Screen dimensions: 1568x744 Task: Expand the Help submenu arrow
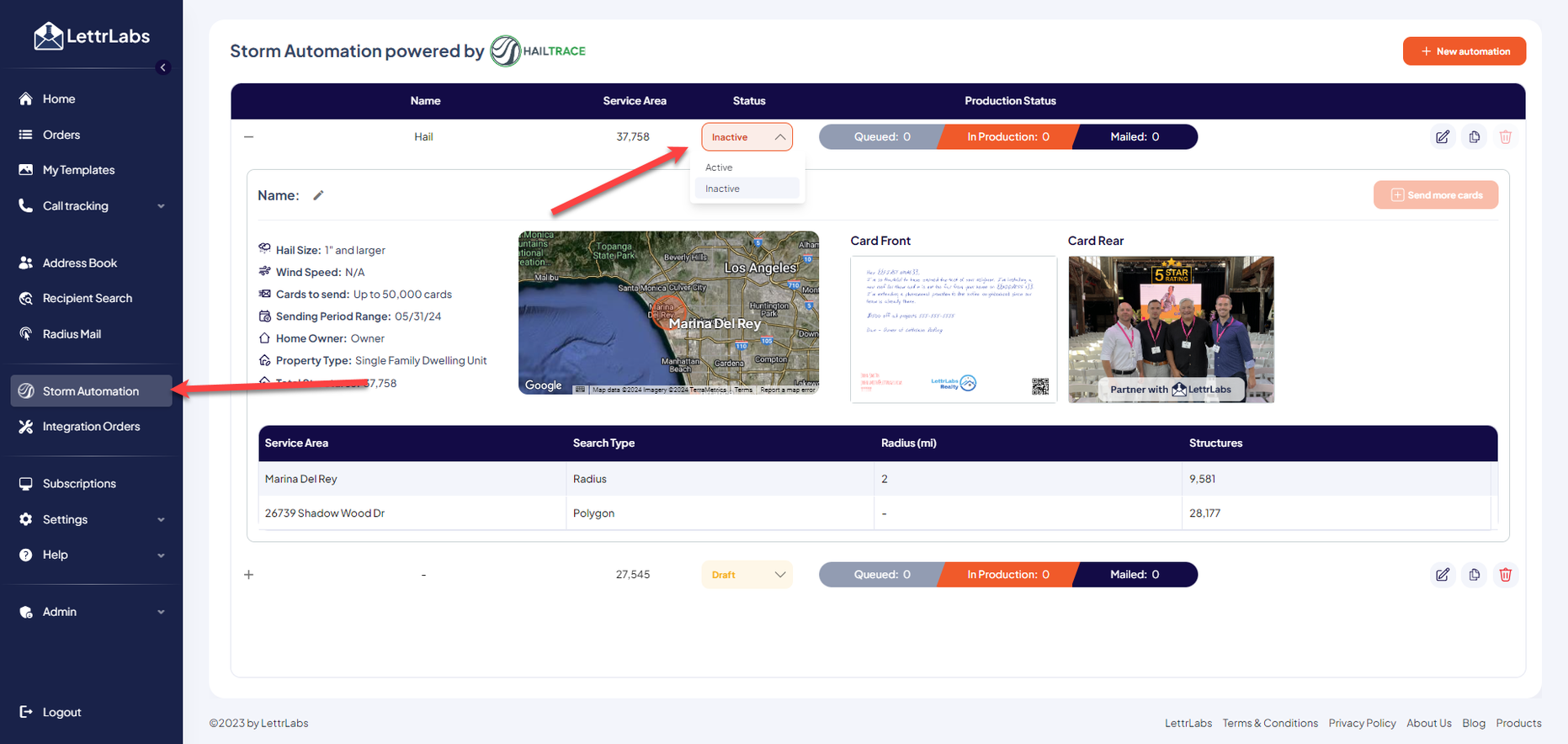161,555
